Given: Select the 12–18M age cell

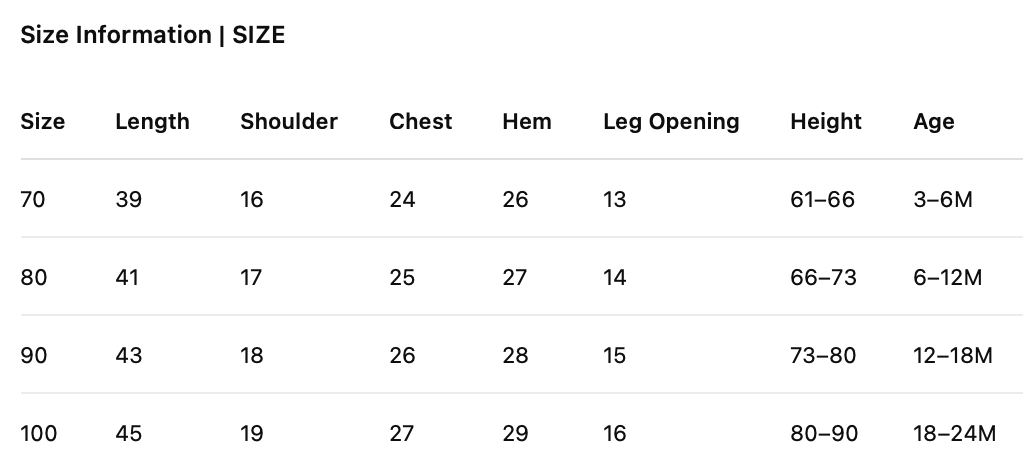Looking at the screenshot, I should click(x=952, y=355).
